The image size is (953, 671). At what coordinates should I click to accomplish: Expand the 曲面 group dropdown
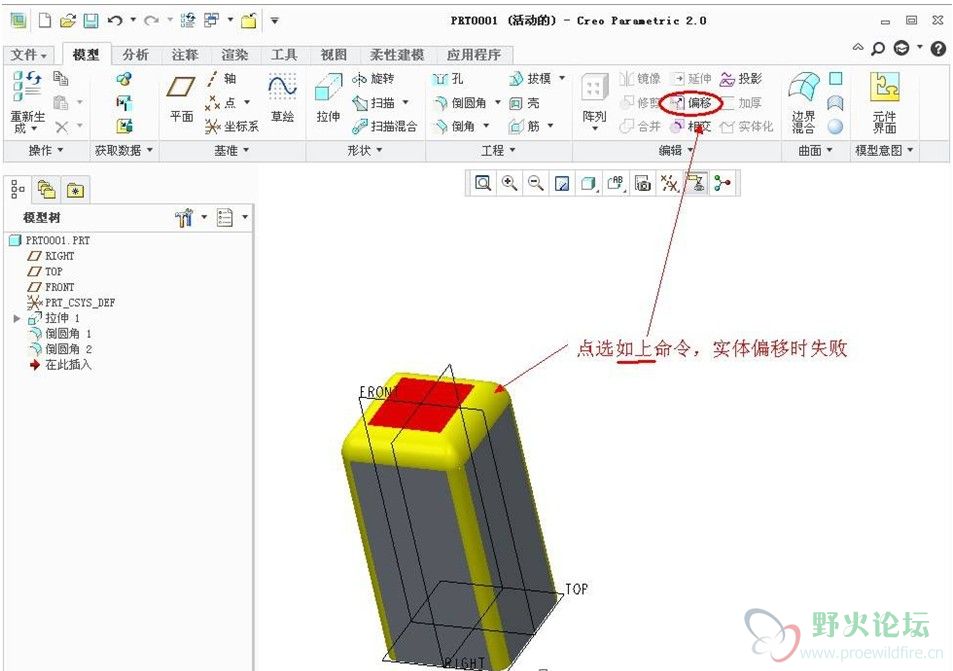815,150
